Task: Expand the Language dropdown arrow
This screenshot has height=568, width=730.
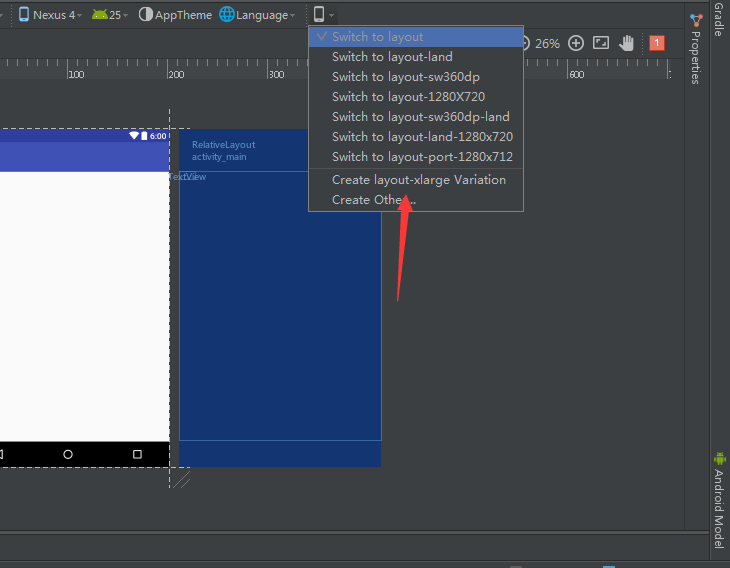Action: point(293,16)
